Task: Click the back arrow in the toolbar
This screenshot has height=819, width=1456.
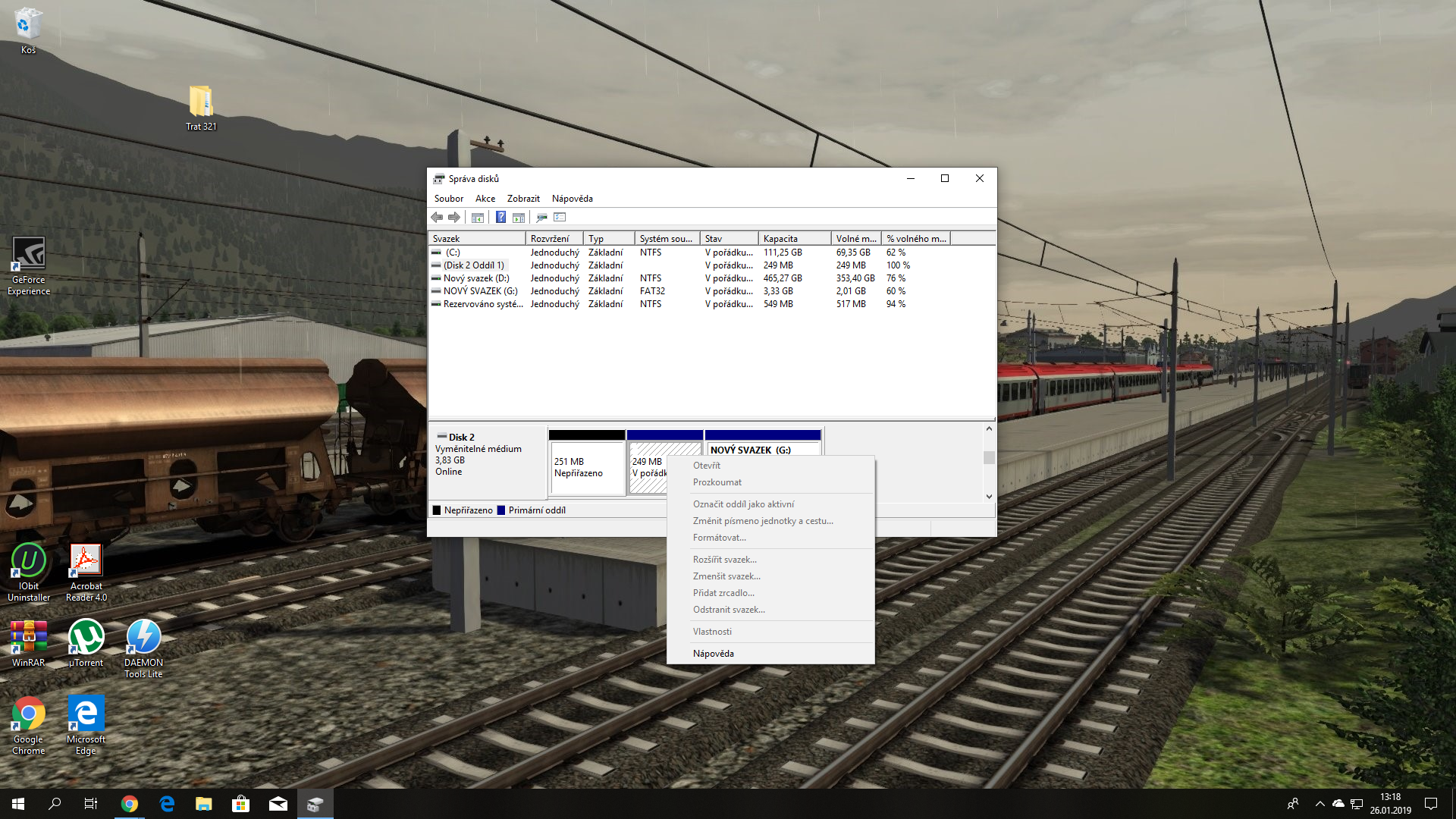Action: pyautogui.click(x=437, y=218)
